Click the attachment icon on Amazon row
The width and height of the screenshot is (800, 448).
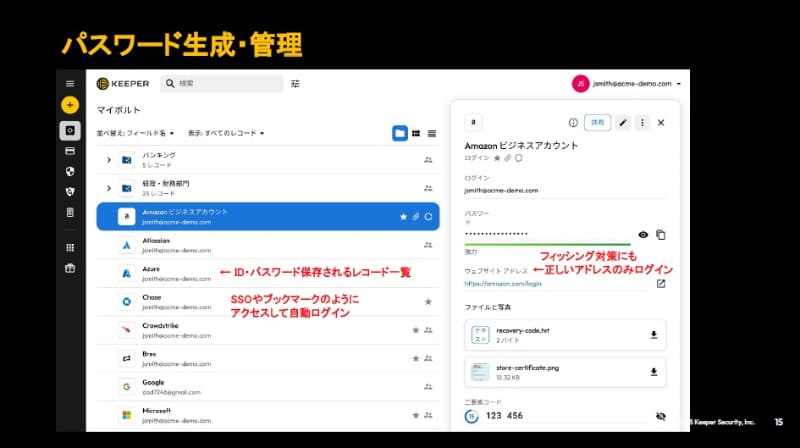(x=416, y=217)
